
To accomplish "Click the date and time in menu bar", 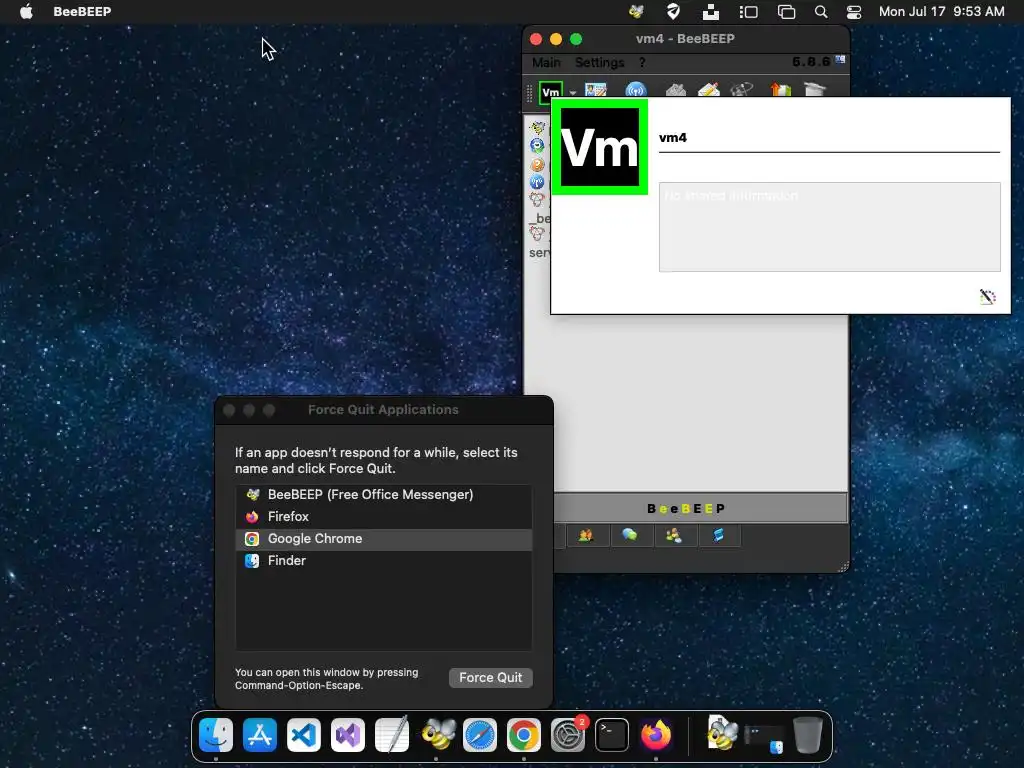I will [x=941, y=12].
